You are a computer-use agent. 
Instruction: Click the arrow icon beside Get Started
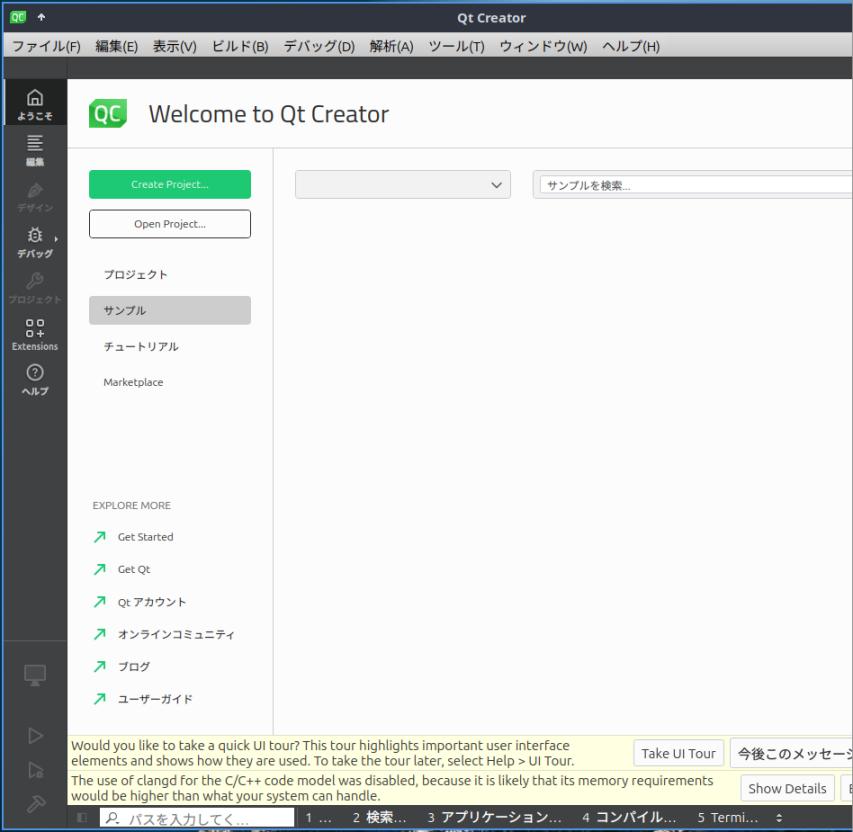(x=100, y=537)
